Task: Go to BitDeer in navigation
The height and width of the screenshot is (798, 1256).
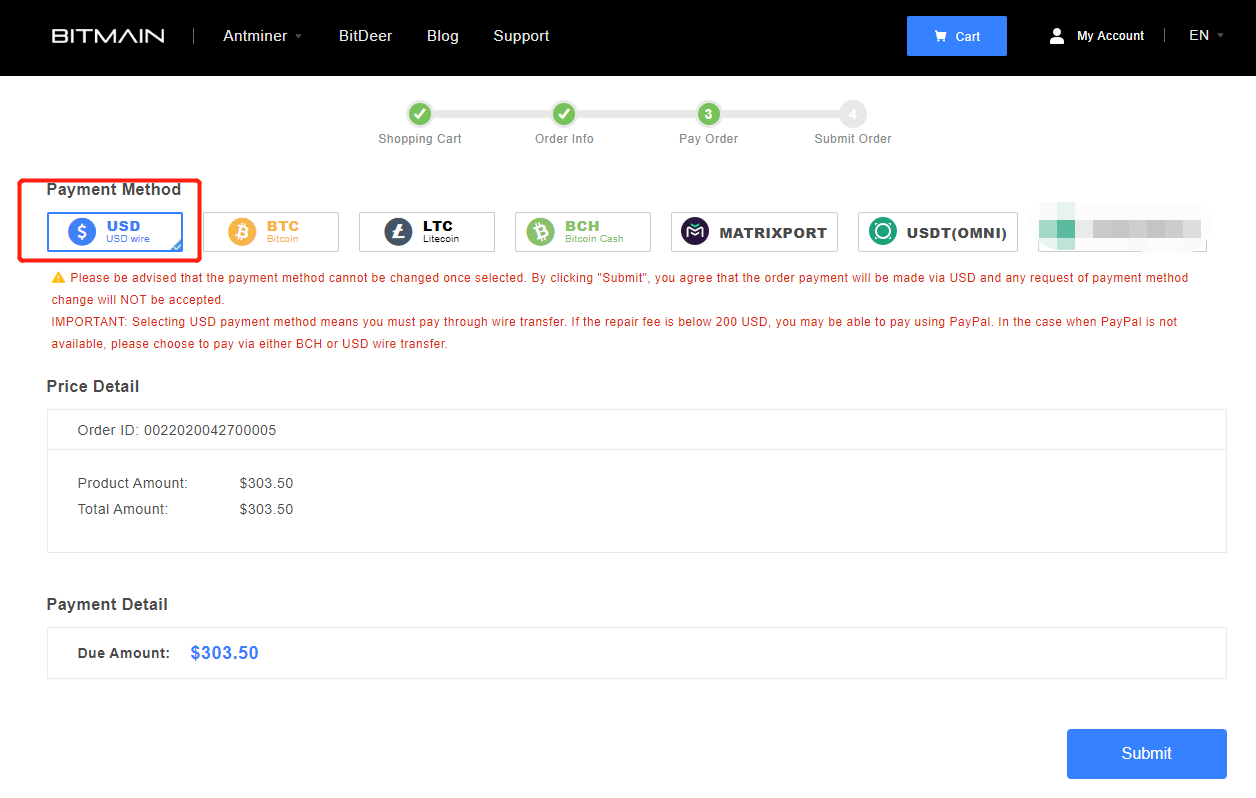Action: [x=366, y=36]
